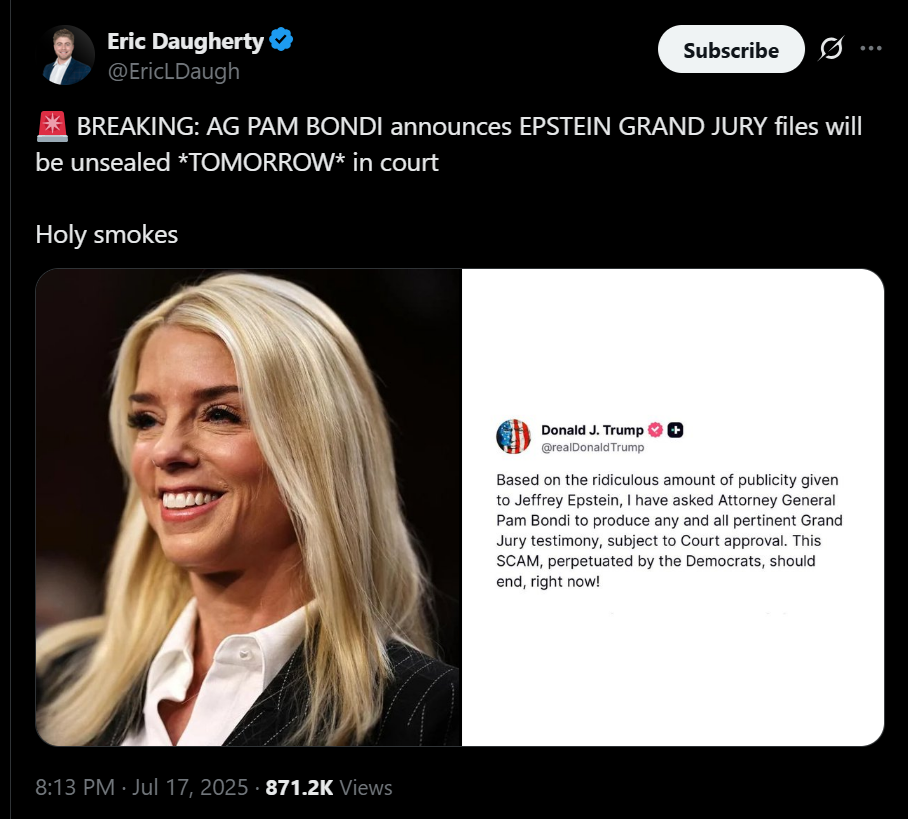Viewport: 908px width, 819px height.
Task: Open the blonde woman photo thumbnail
Action: coord(248,507)
